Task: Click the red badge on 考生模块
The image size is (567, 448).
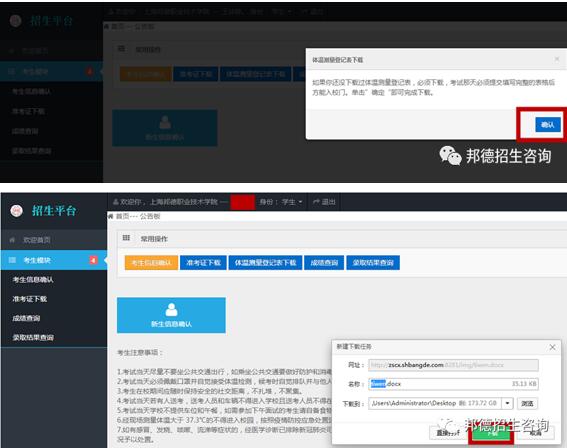Action: click(x=93, y=260)
